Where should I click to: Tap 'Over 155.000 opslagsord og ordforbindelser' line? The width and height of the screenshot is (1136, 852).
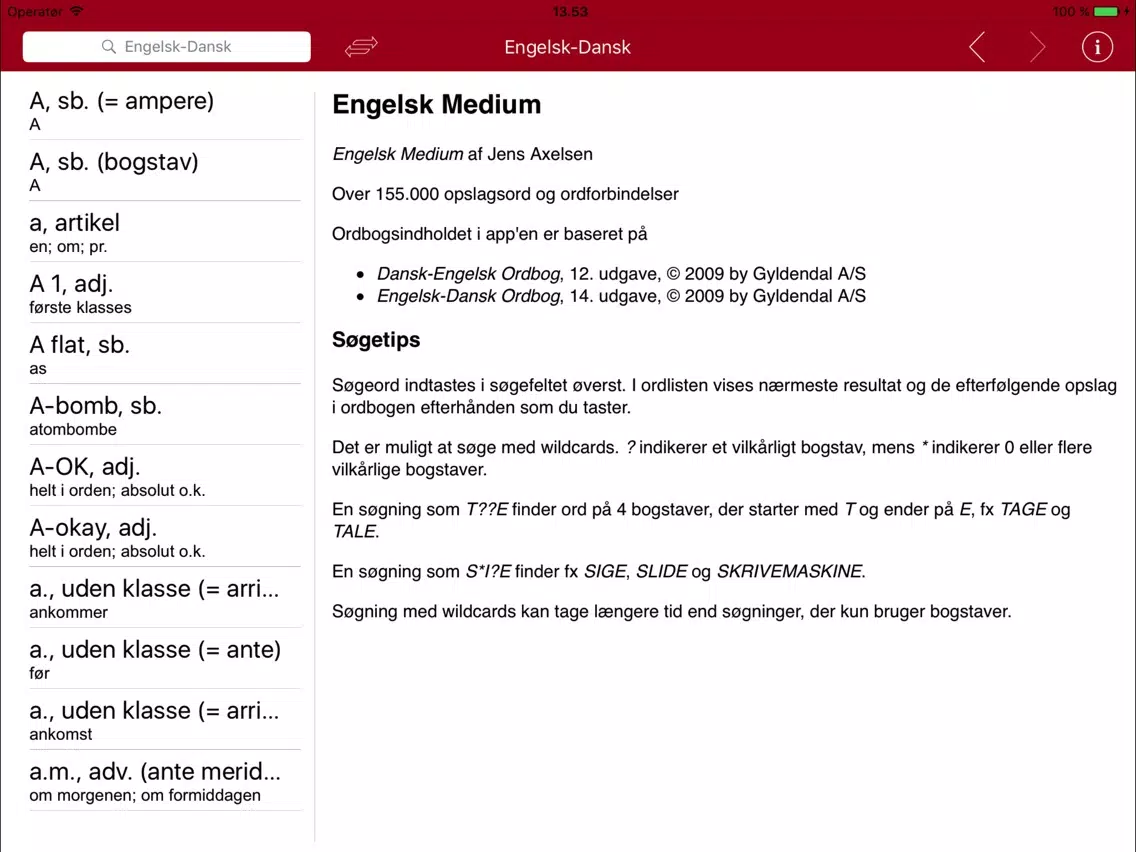click(505, 194)
